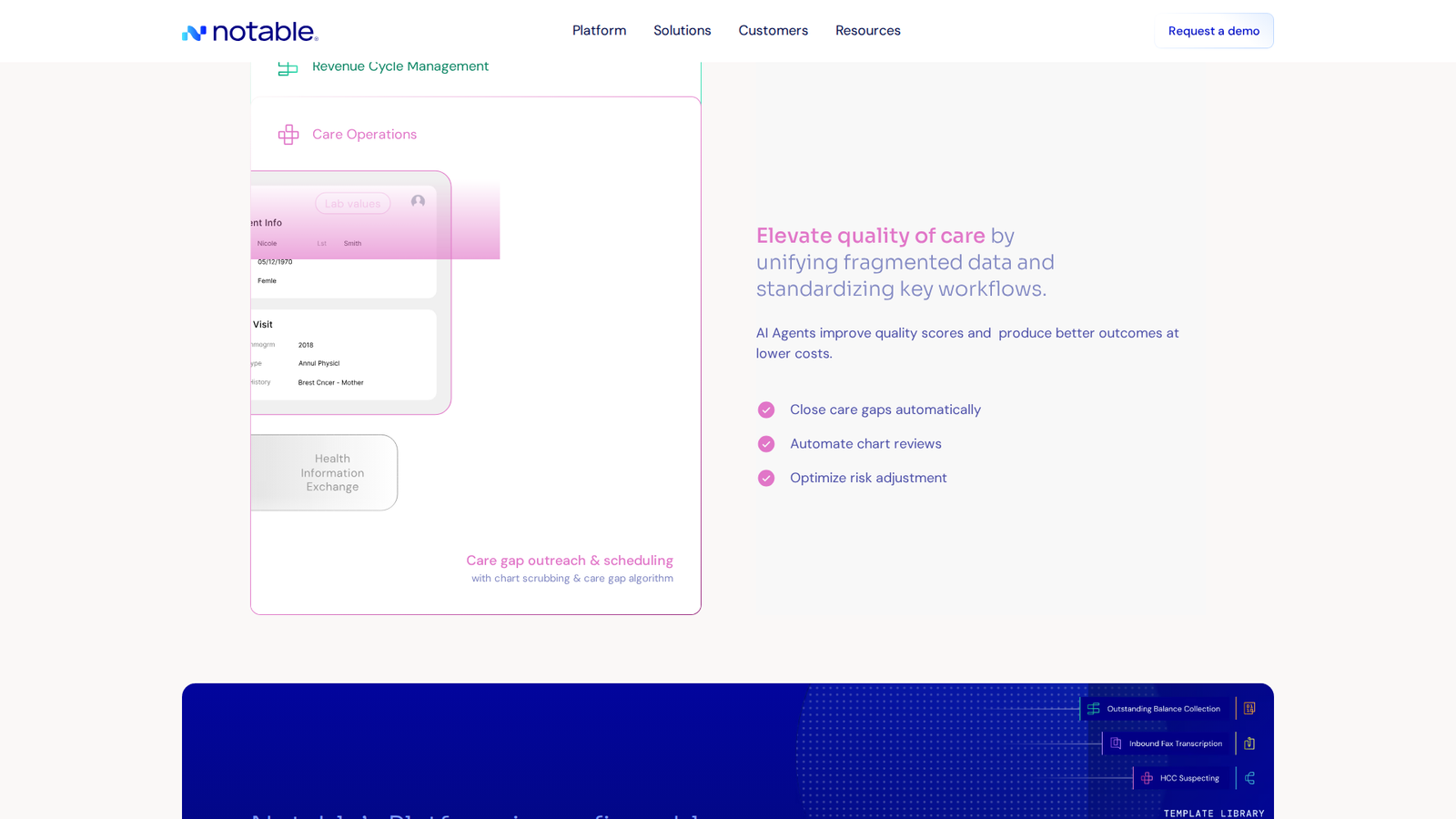
Task: Click the orange binary data icon
Action: [x=1249, y=708]
